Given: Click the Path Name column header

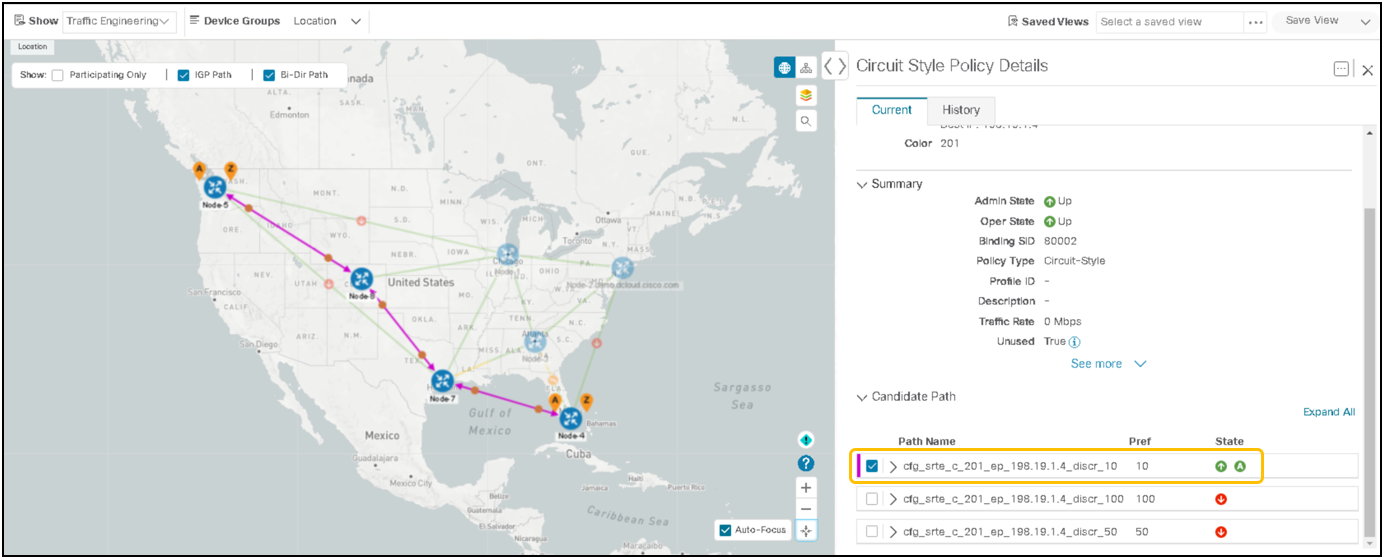Looking at the screenshot, I should click(x=926, y=441).
